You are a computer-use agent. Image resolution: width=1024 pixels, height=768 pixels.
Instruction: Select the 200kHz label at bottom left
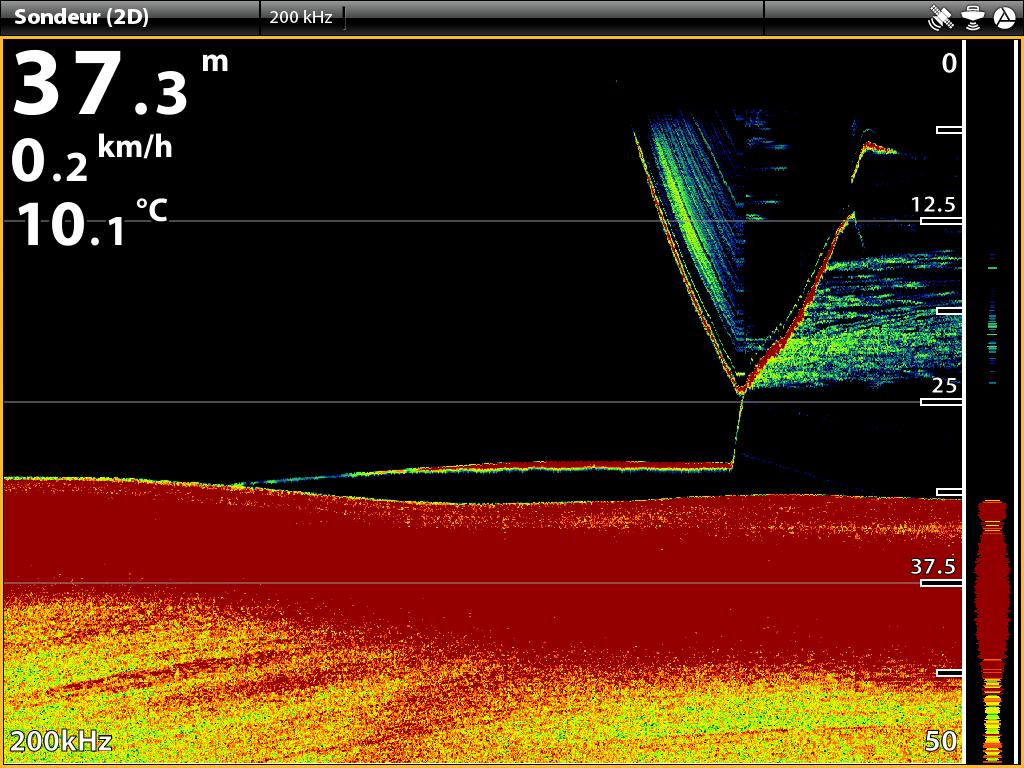[61, 741]
